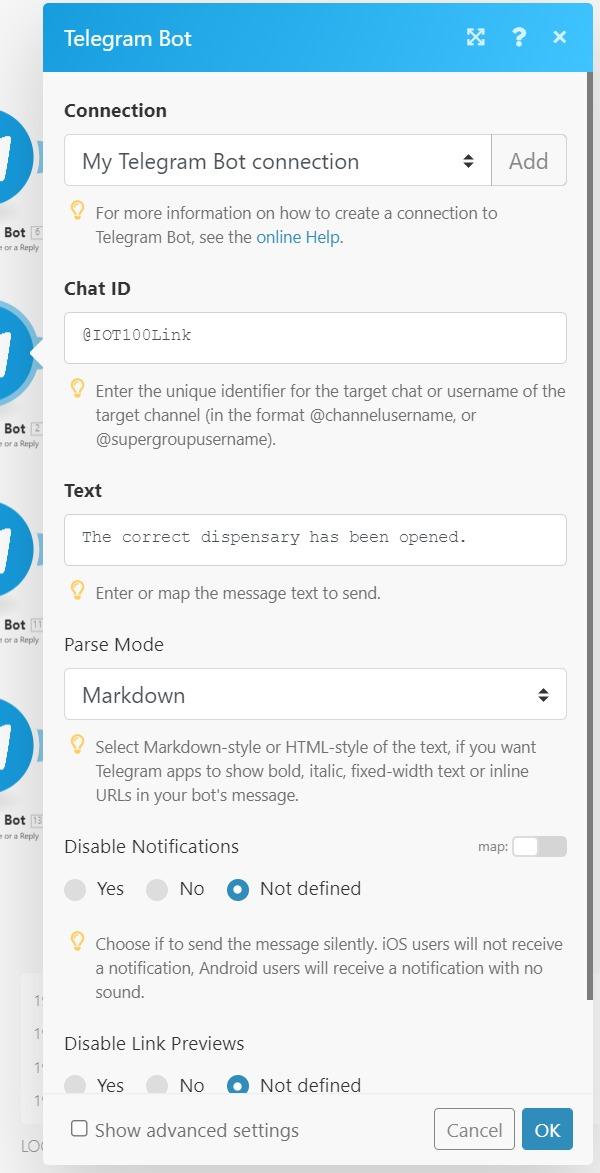Open the help question mark icon
The width and height of the screenshot is (600, 1173).
518,37
